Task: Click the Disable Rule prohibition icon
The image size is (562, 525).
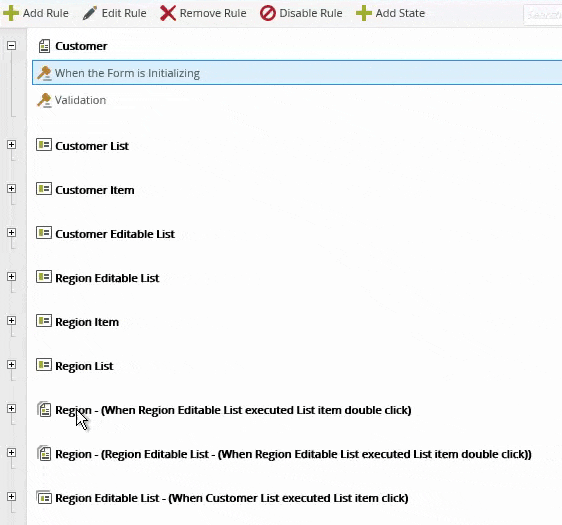Action: (268, 13)
